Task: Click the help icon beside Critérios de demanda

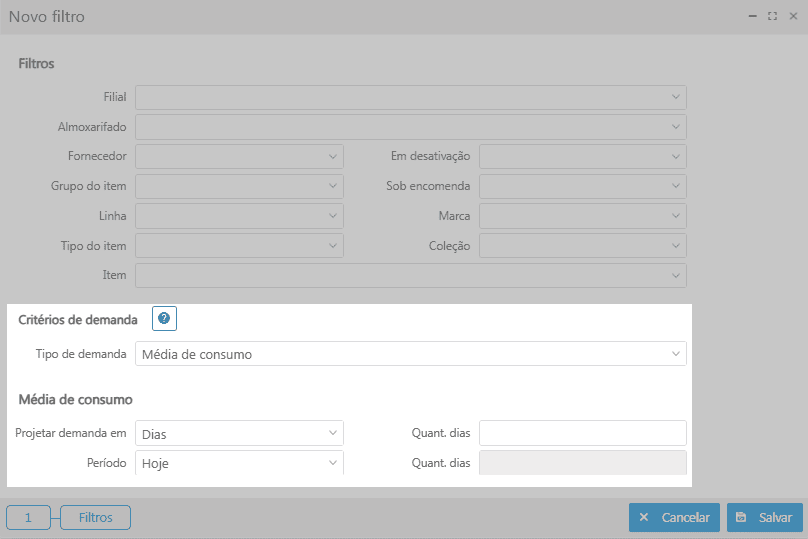Action: coord(164,319)
